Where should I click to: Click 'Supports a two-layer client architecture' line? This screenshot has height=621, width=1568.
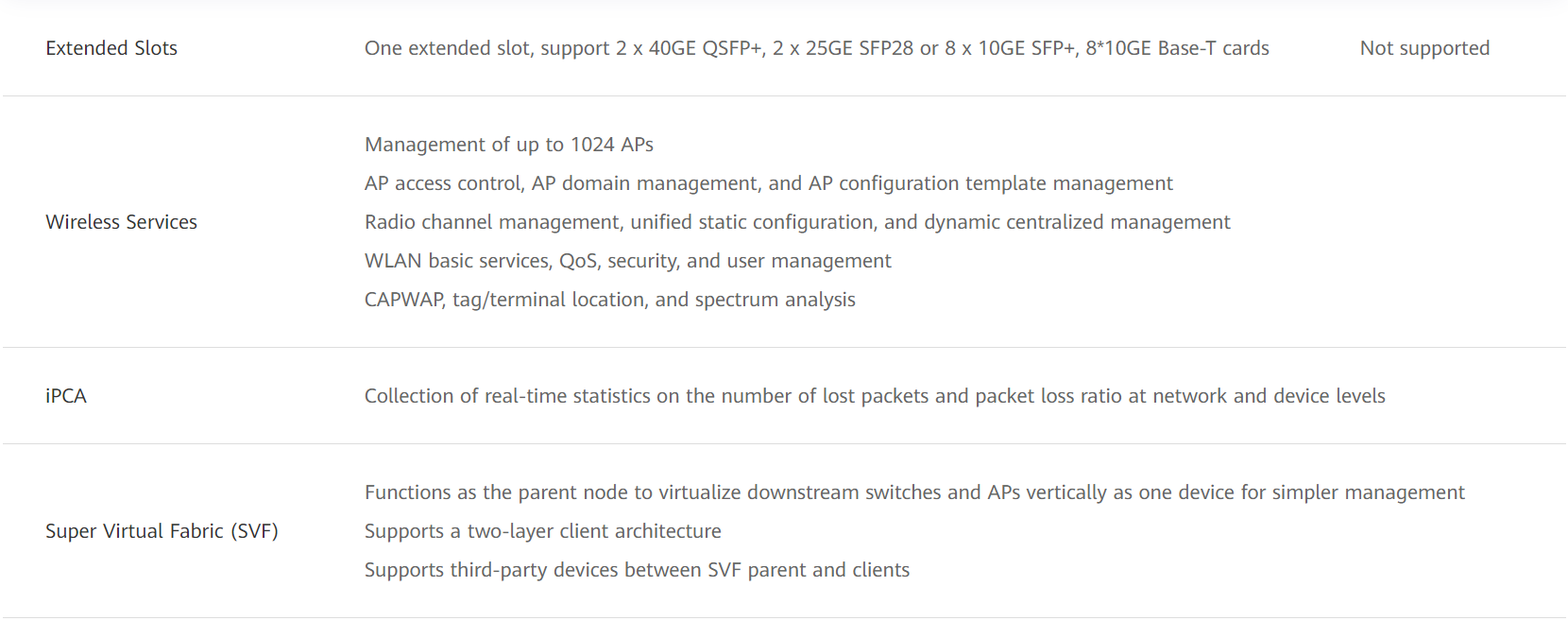click(542, 531)
